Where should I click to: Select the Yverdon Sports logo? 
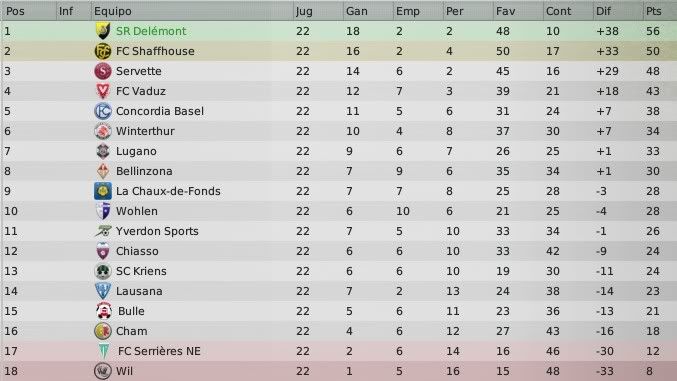point(103,231)
